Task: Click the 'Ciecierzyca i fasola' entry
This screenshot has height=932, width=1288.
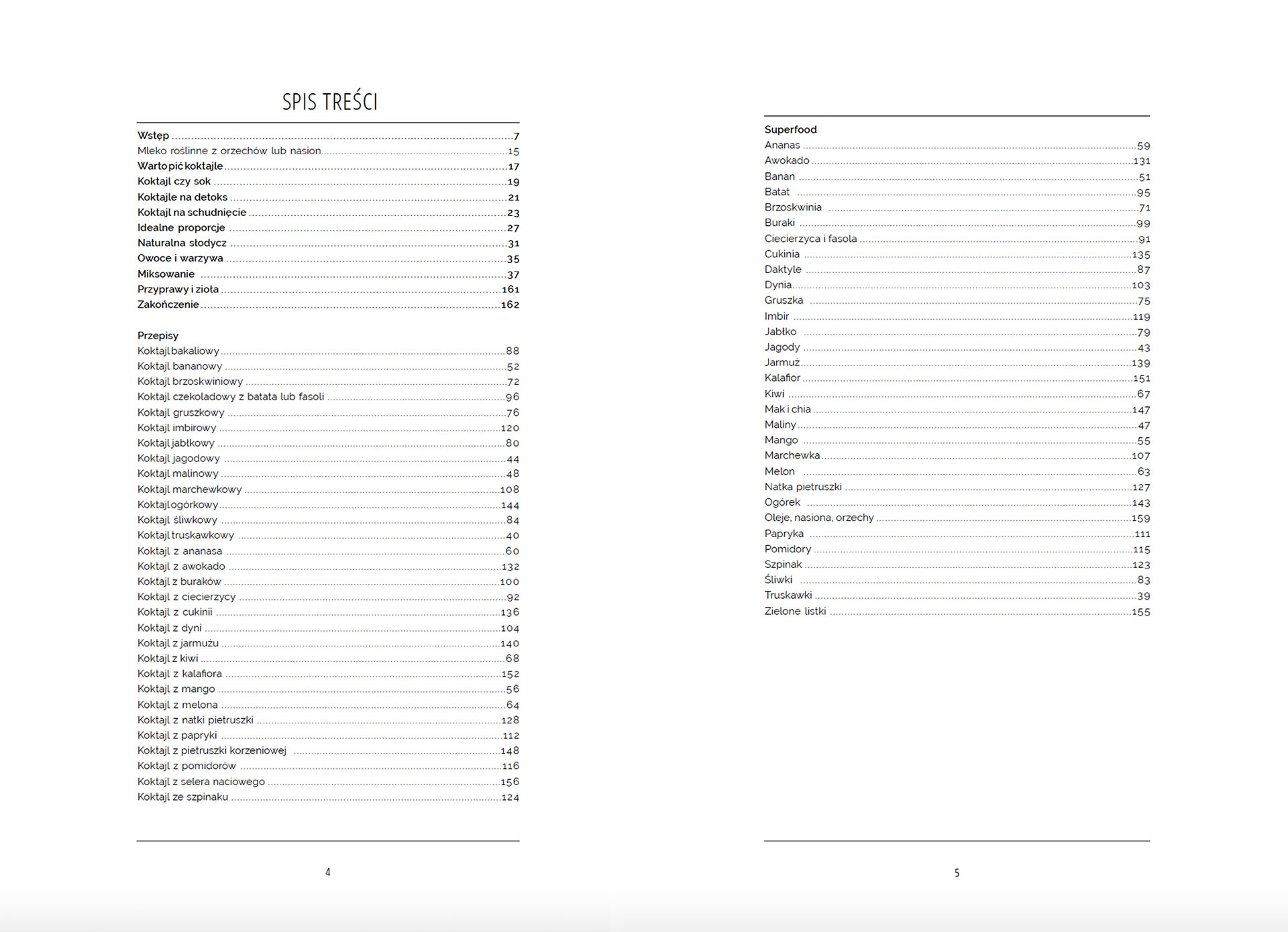Action: point(810,239)
